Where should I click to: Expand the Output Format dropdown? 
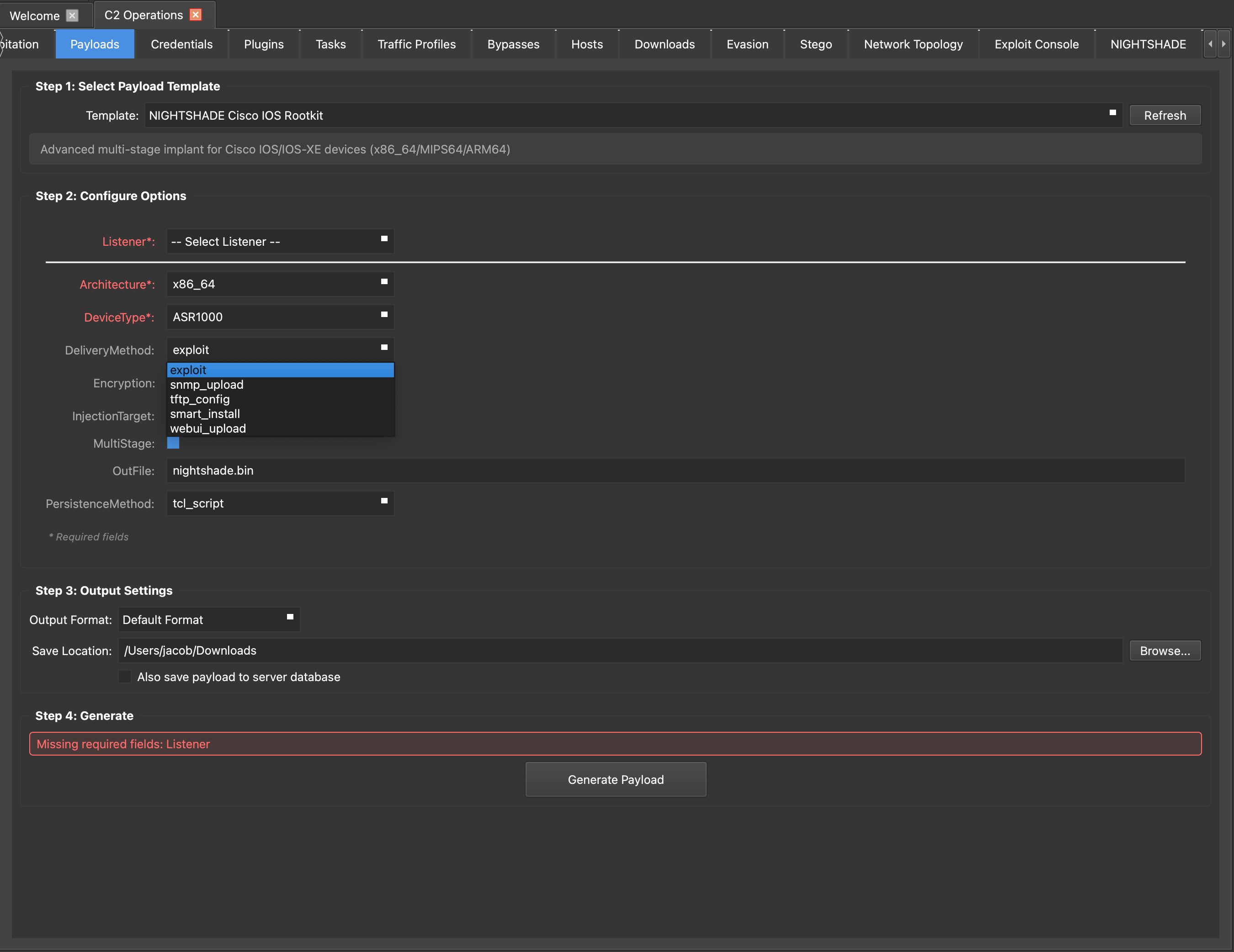(x=208, y=619)
